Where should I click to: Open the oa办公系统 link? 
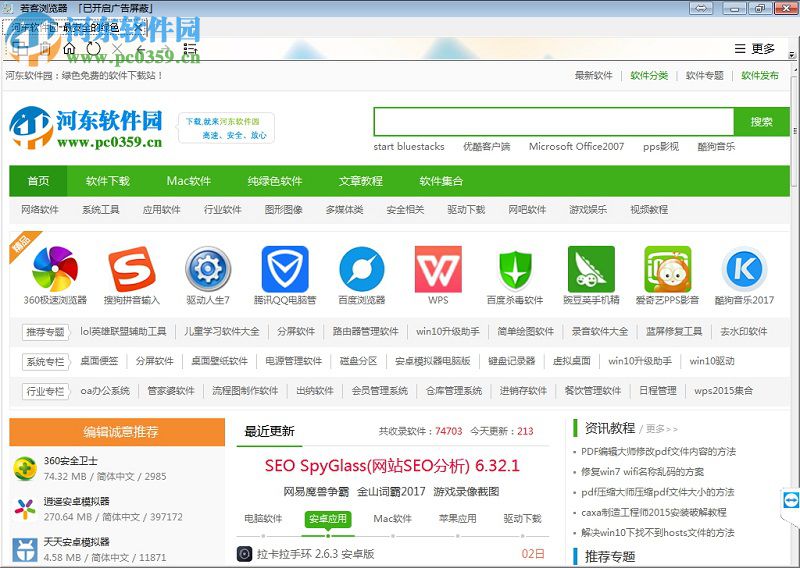pos(105,391)
